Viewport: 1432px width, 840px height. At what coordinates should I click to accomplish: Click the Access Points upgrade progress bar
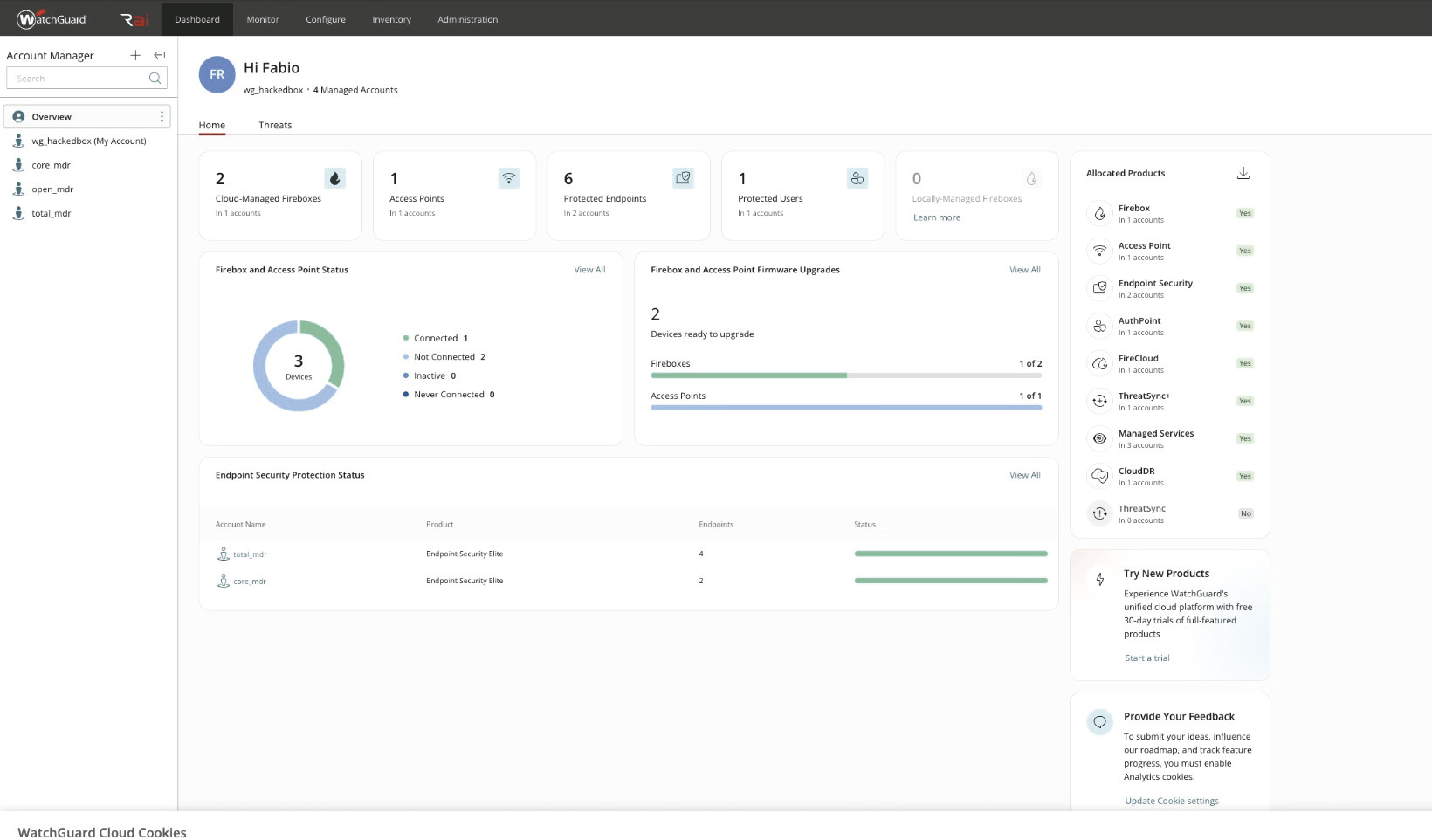(x=846, y=408)
